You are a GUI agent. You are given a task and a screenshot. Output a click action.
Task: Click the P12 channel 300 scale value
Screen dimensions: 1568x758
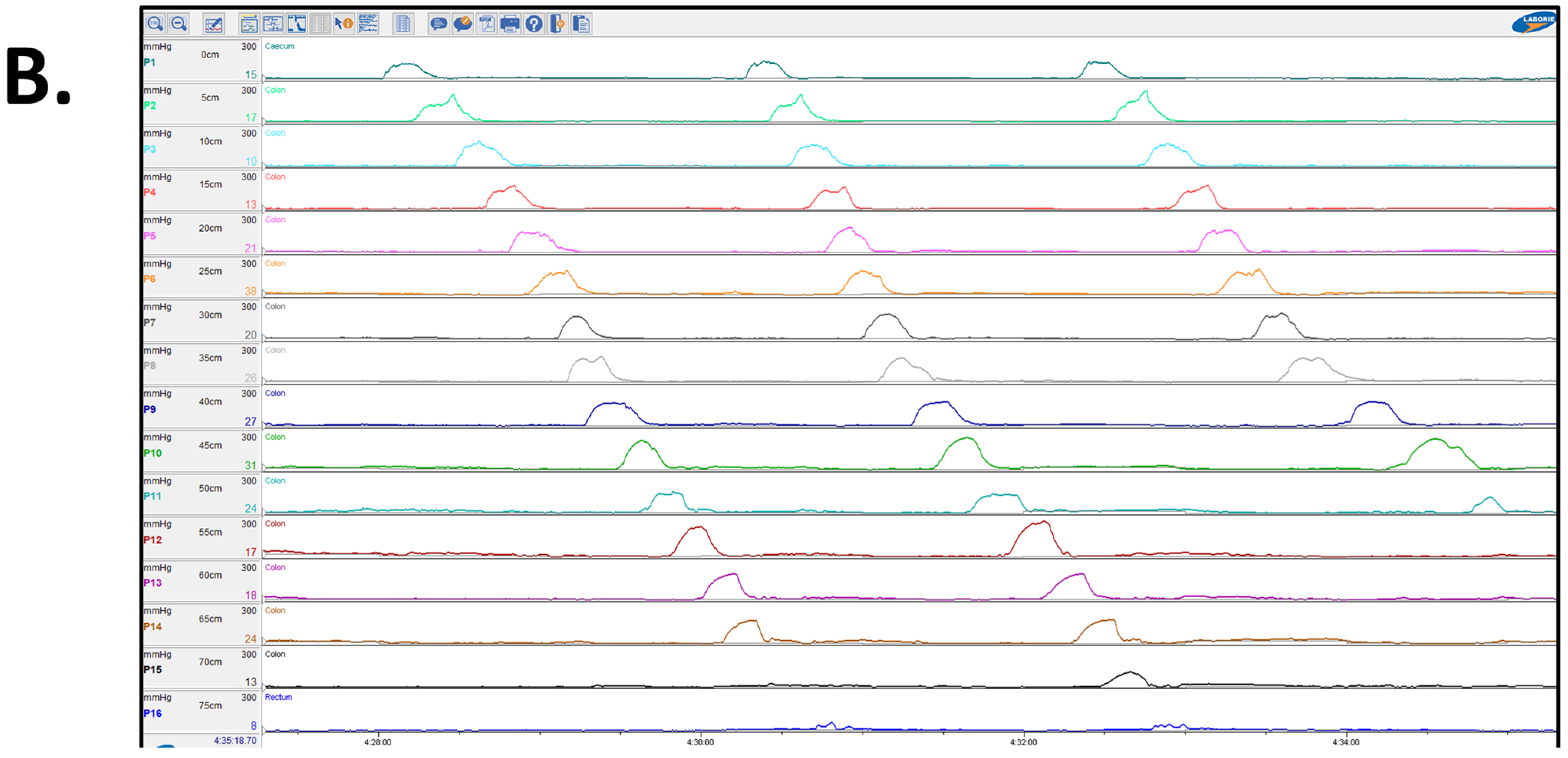pos(248,524)
